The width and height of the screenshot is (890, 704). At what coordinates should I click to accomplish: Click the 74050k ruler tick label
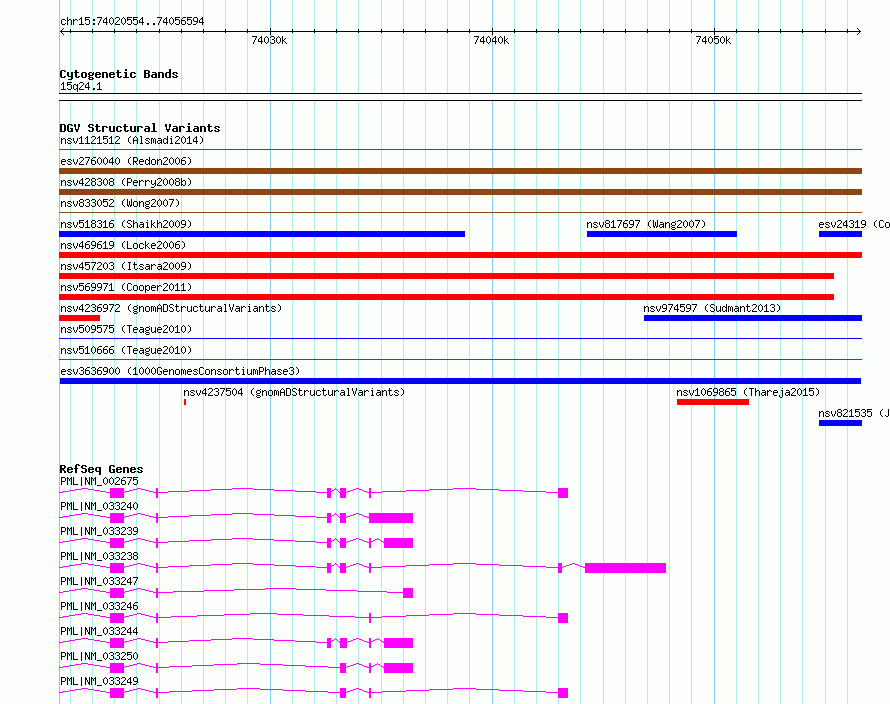click(x=713, y=40)
